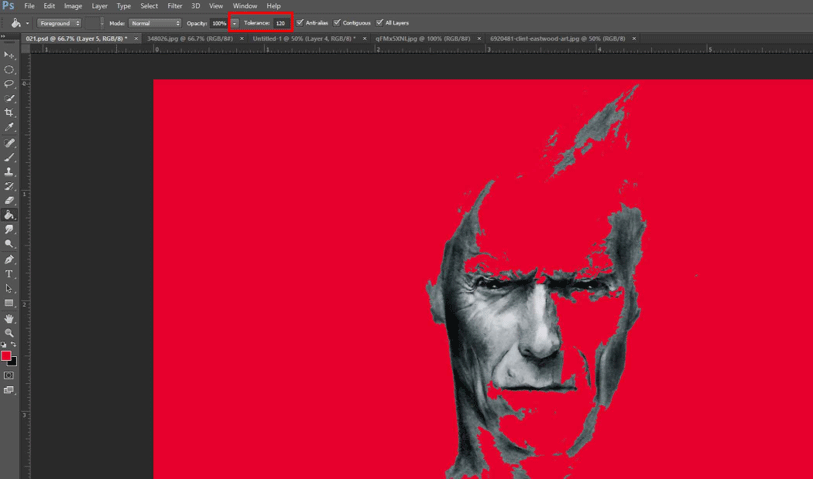Image resolution: width=813 pixels, height=480 pixels.
Task: Select the Quick Selection tool
Action: pos(9,98)
